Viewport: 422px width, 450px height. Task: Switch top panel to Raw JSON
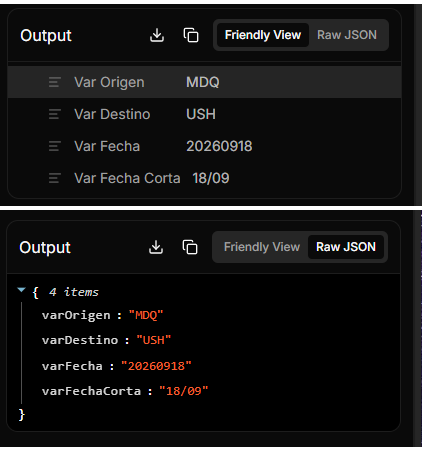pyautogui.click(x=347, y=35)
